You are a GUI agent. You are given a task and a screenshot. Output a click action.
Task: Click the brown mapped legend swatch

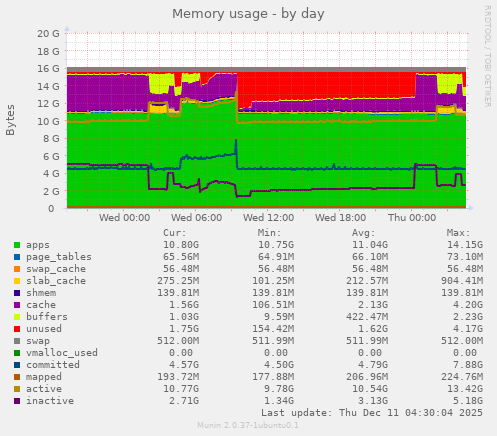[x=17, y=377]
